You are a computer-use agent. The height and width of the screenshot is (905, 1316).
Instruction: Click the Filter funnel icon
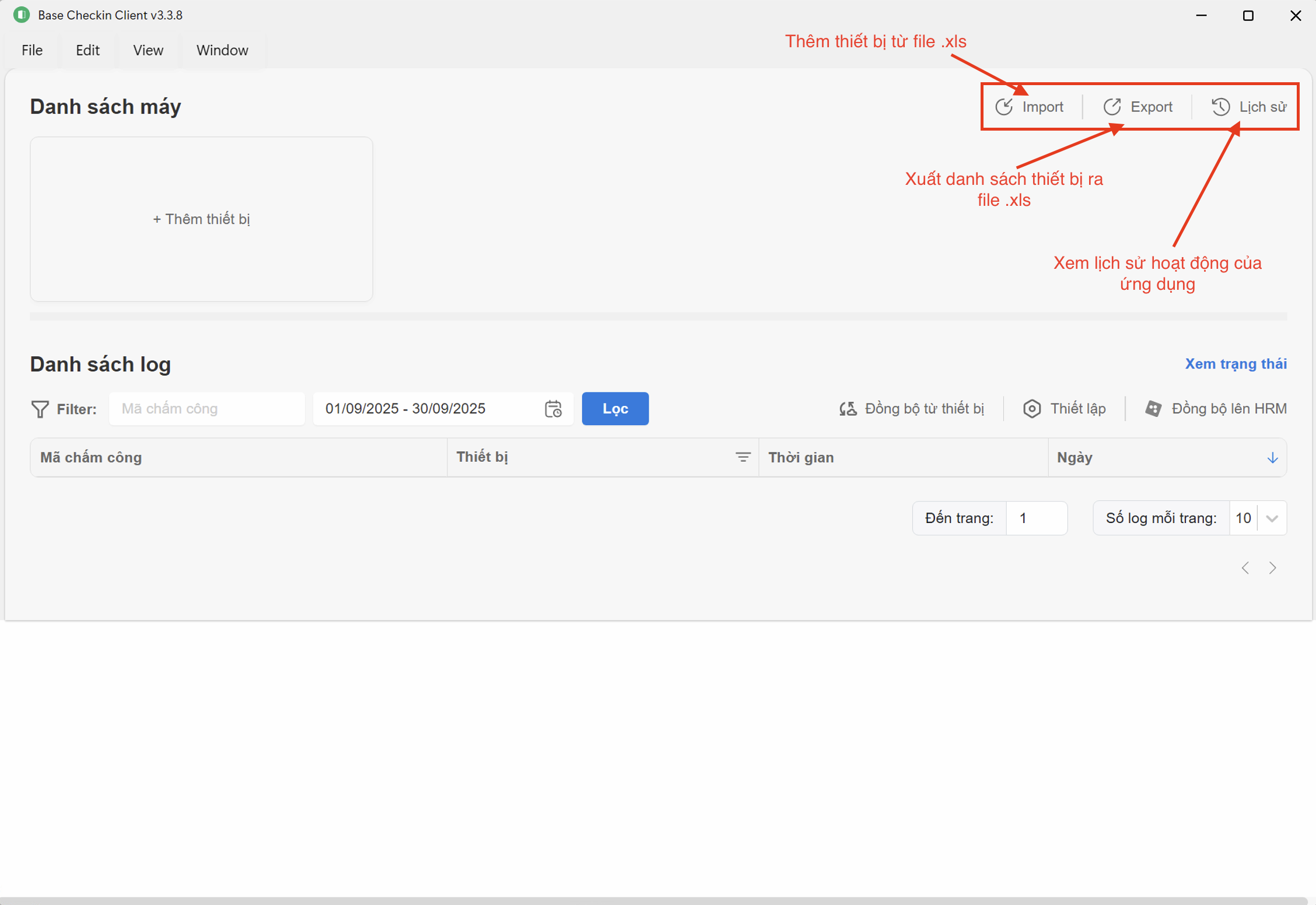coord(40,409)
